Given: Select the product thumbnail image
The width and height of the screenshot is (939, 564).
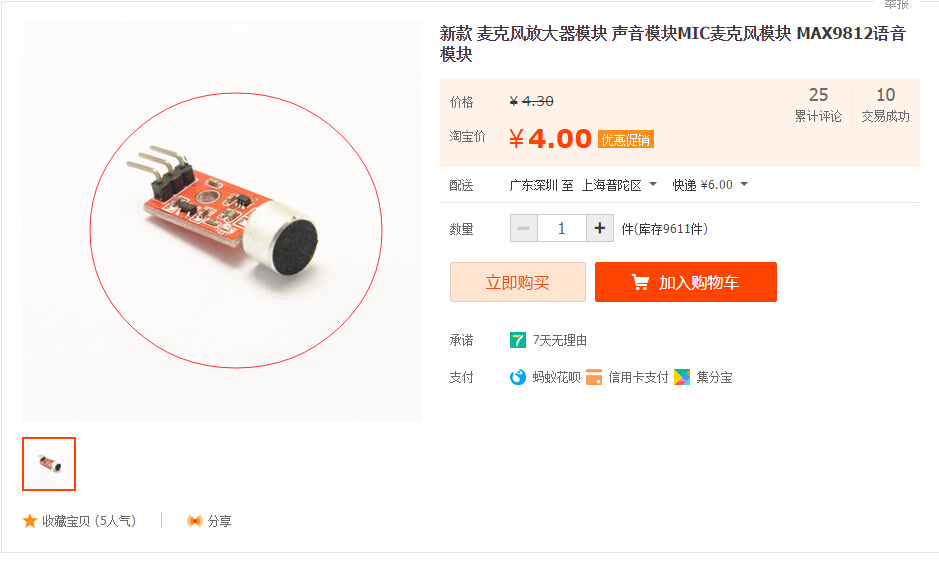Looking at the screenshot, I should coord(49,464).
